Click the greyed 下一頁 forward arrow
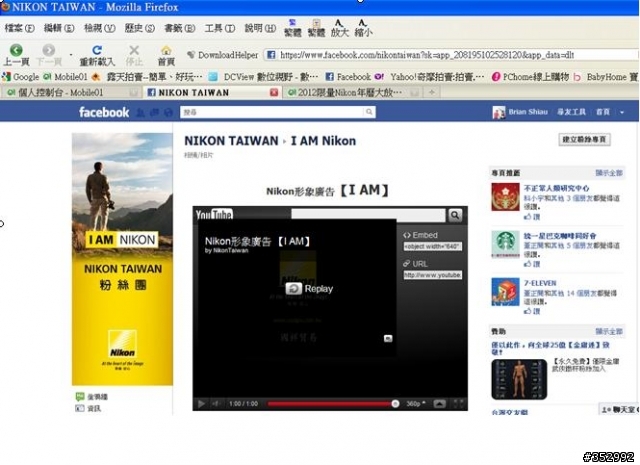640x465 pixels. pos(49,55)
